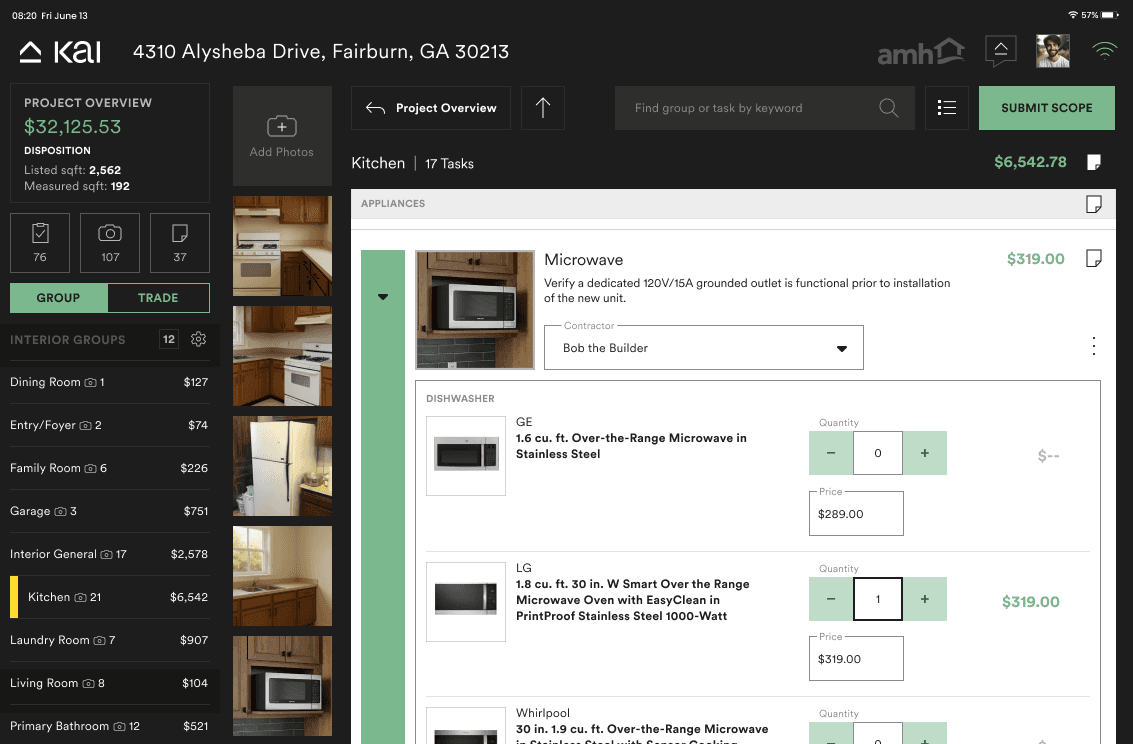
Task: Click the GE microwave price field $289.00
Action: pos(856,514)
